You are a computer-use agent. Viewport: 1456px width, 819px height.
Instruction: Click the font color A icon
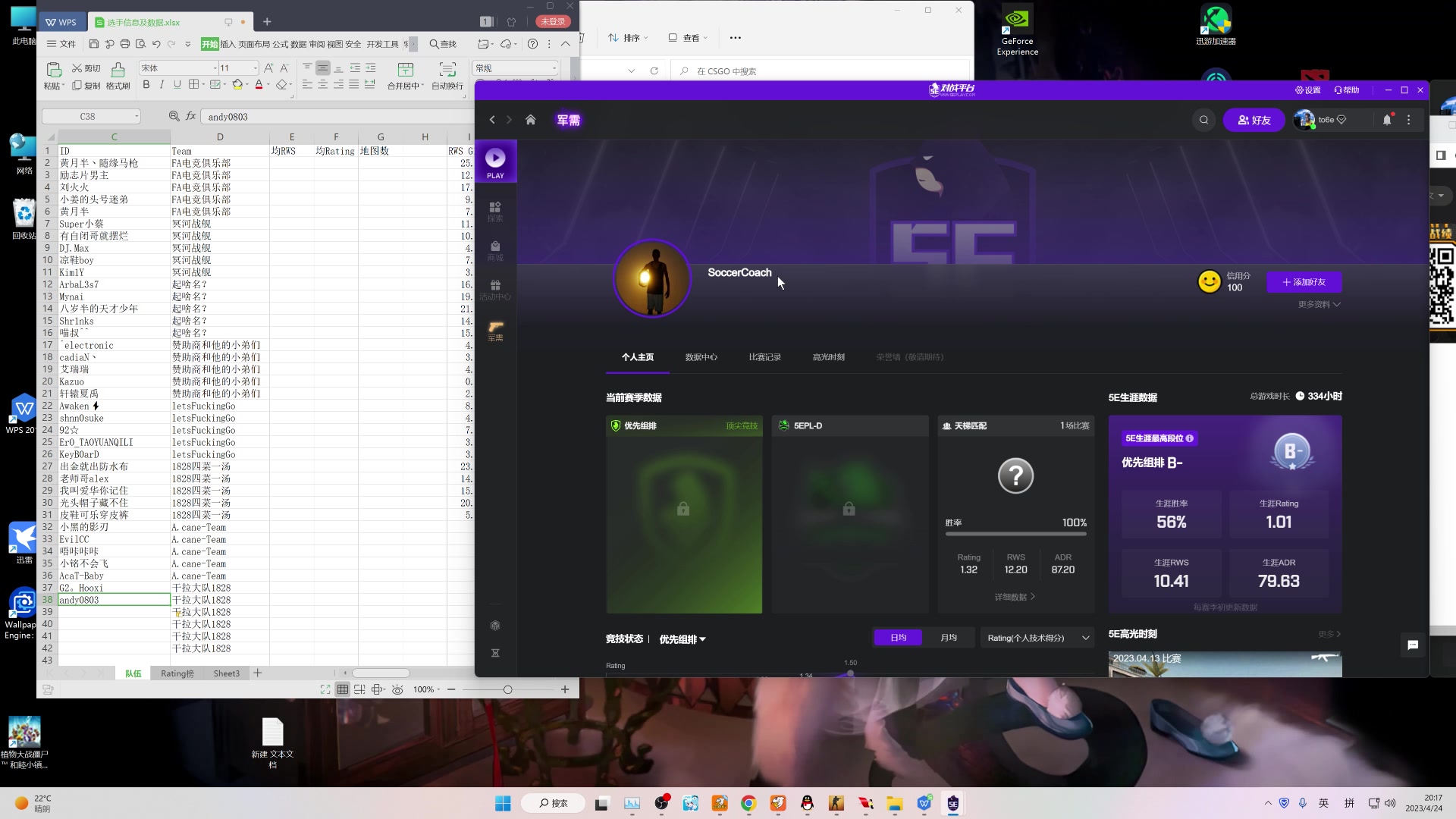pyautogui.click(x=259, y=85)
